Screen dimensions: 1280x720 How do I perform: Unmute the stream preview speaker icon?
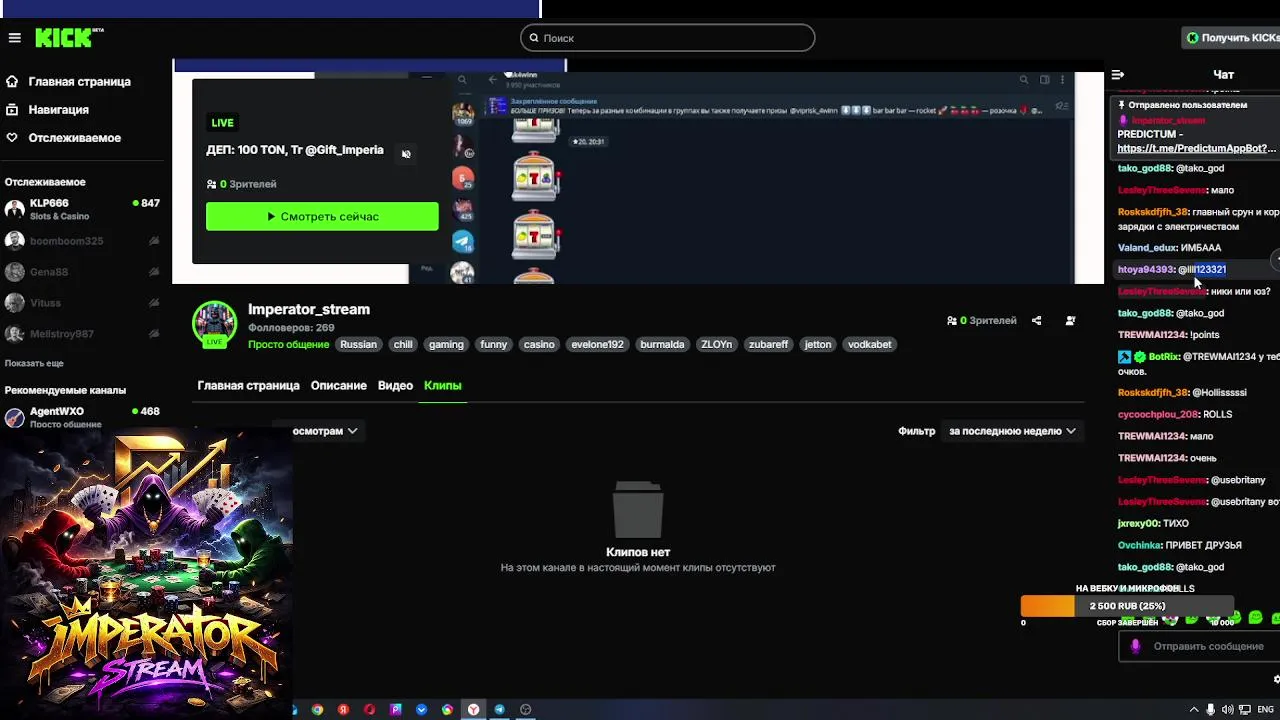[x=406, y=154]
